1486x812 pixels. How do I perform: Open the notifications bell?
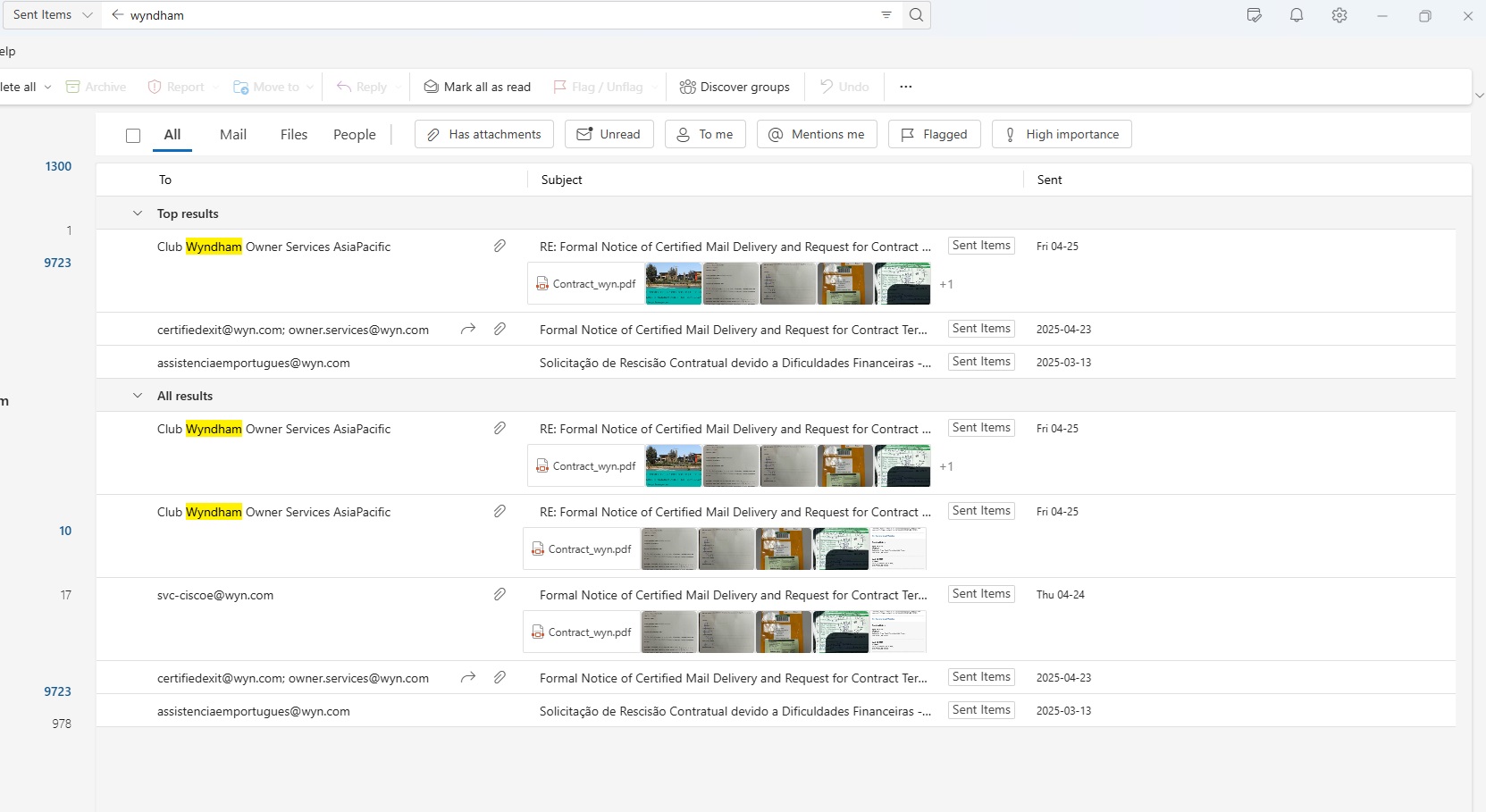click(x=1297, y=15)
